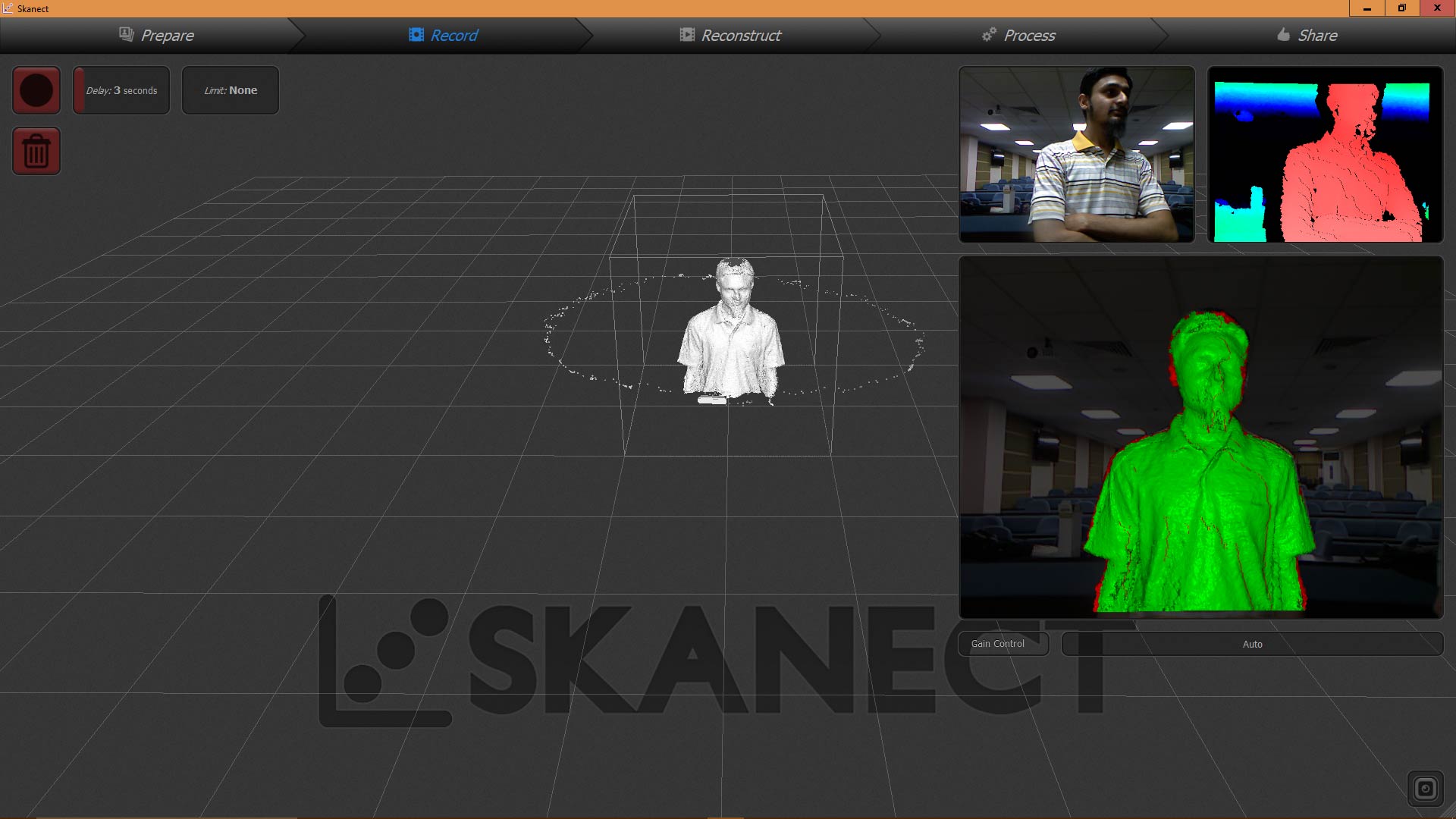Open the Prepare tab
This screenshot has width=1456, height=819.
point(157,35)
